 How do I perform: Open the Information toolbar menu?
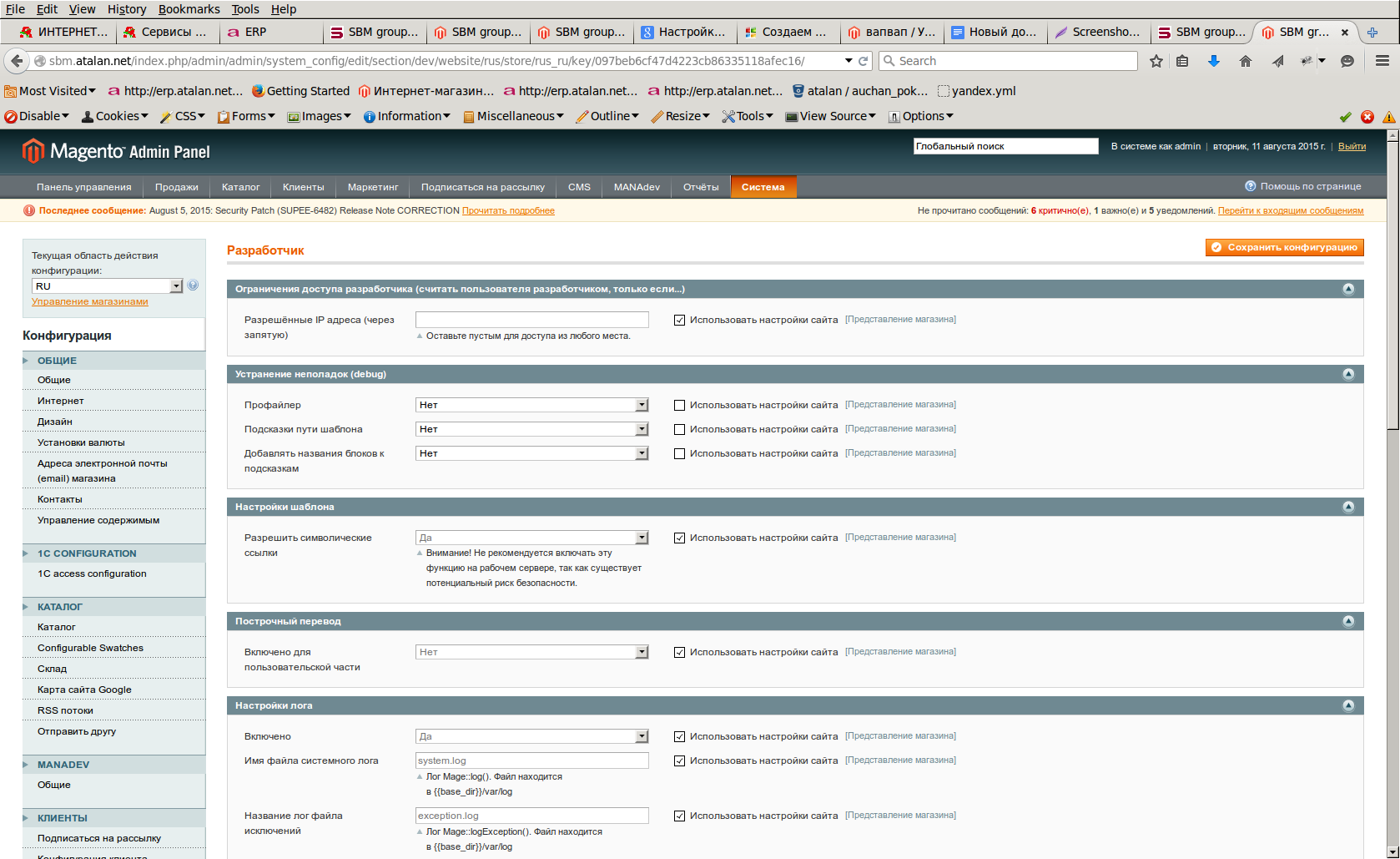pyautogui.click(x=407, y=116)
